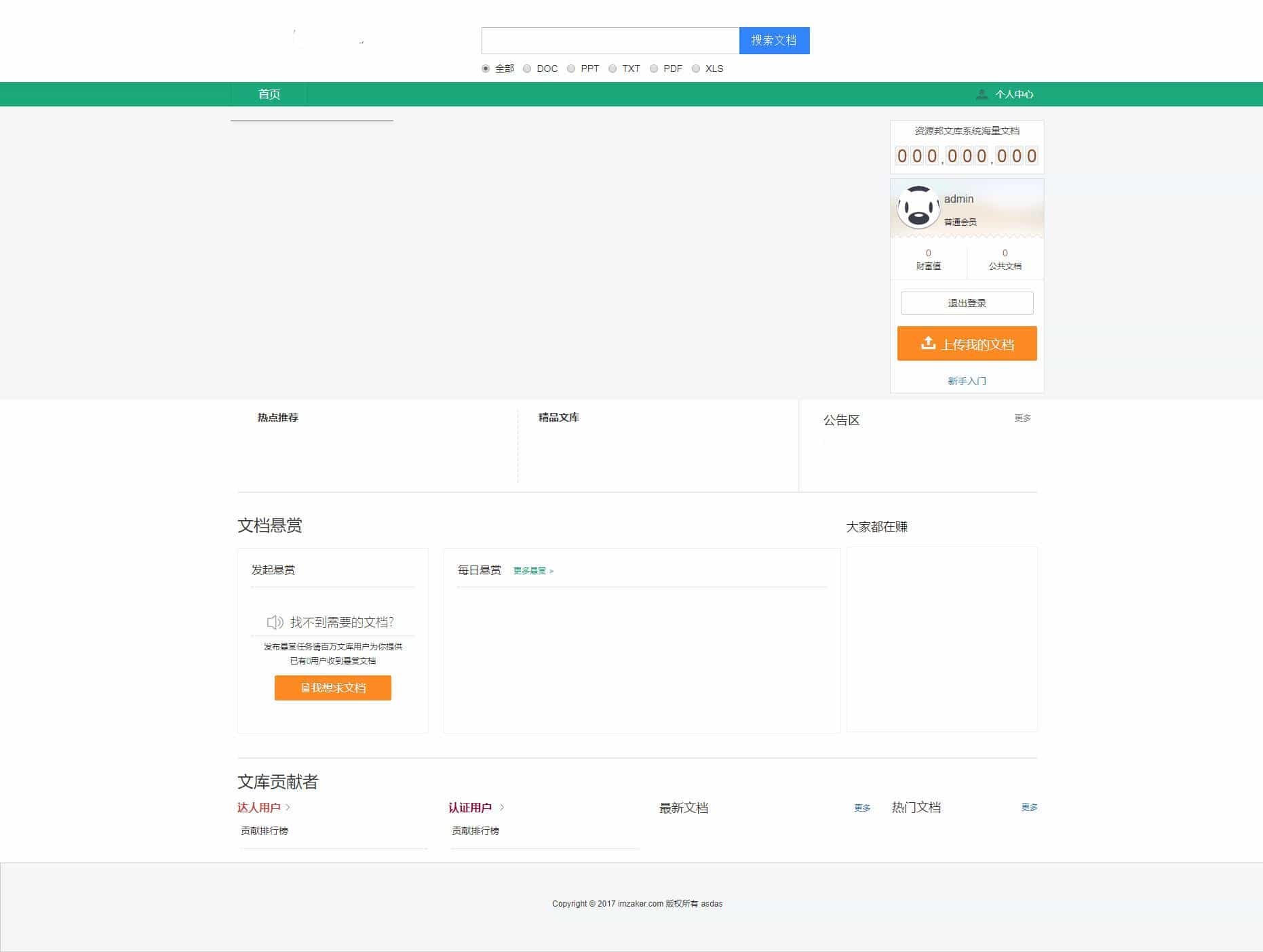The image size is (1263, 952).
Task: Click the 精品文库 heading
Action: (559, 418)
